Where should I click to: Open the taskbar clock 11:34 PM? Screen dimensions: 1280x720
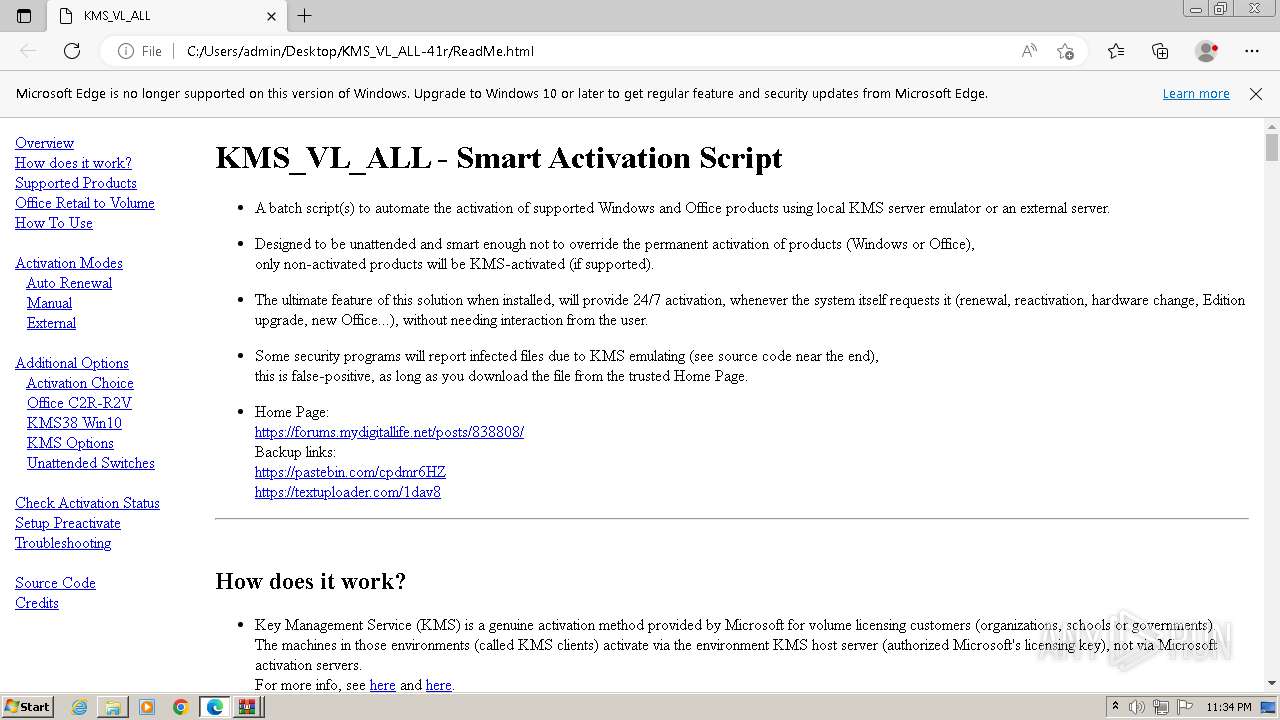[1229, 707]
